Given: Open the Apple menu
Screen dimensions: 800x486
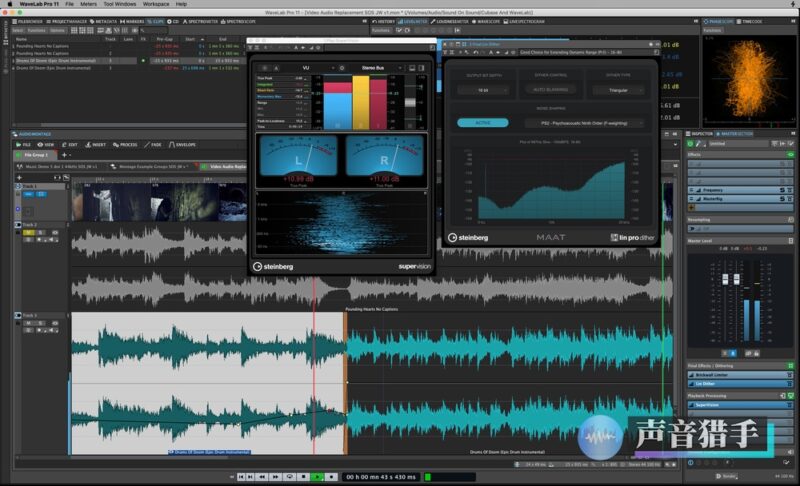Looking at the screenshot, I should [9, 4].
